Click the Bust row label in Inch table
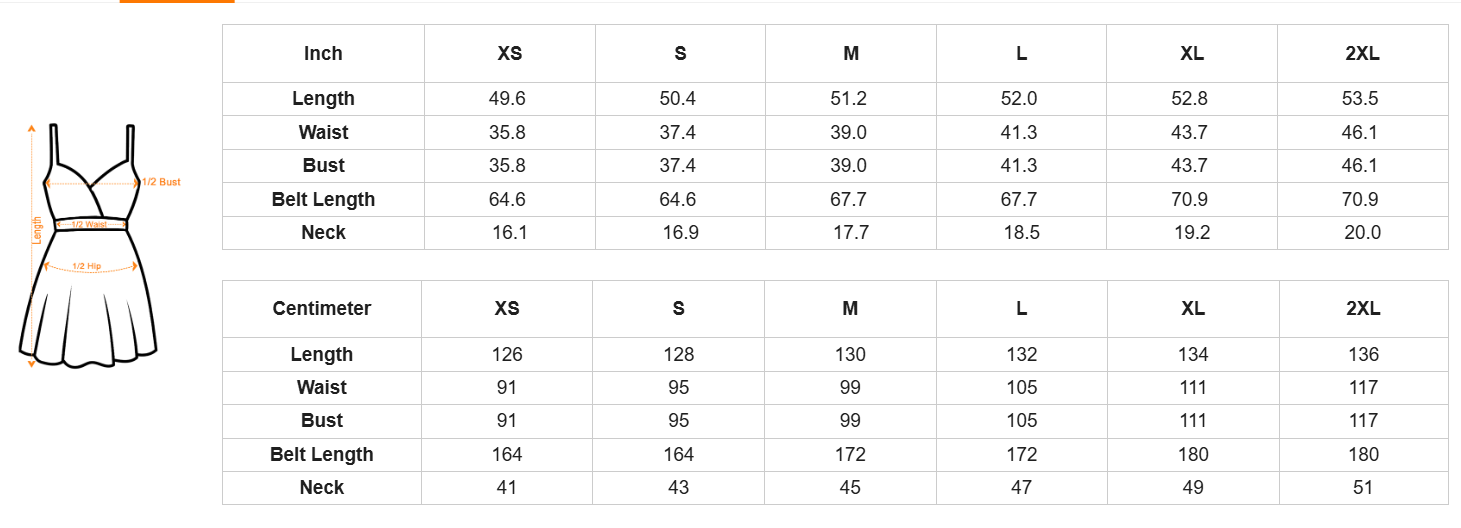 pos(323,166)
